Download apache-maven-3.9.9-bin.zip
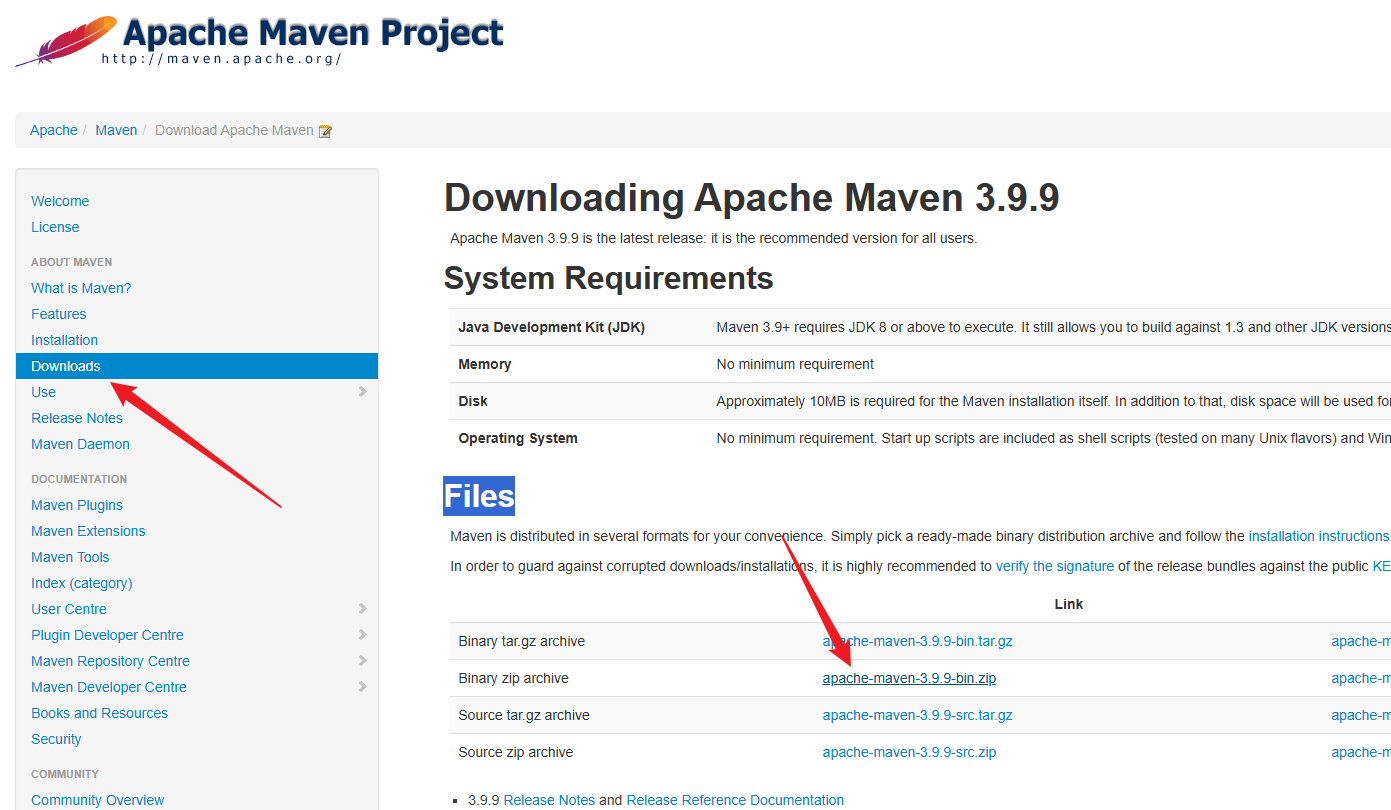 pos(909,678)
